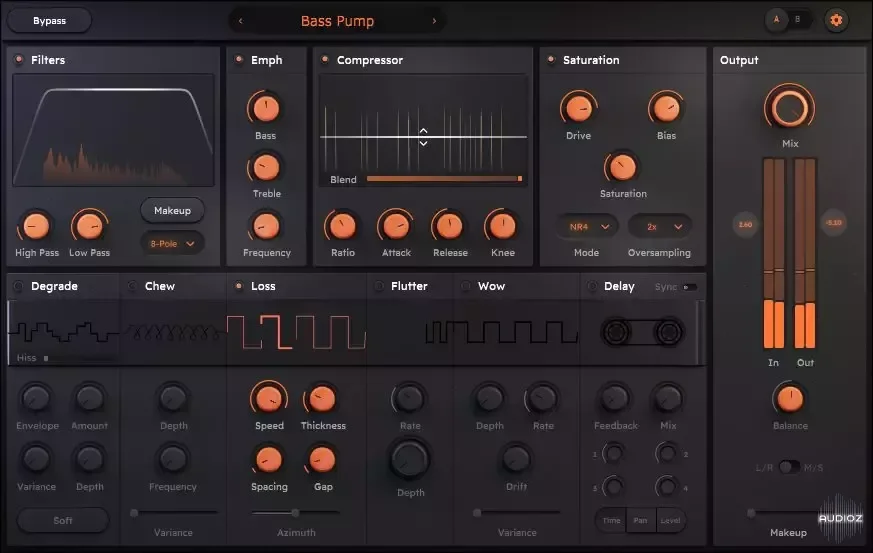Toggle the Emph section power

(239, 59)
